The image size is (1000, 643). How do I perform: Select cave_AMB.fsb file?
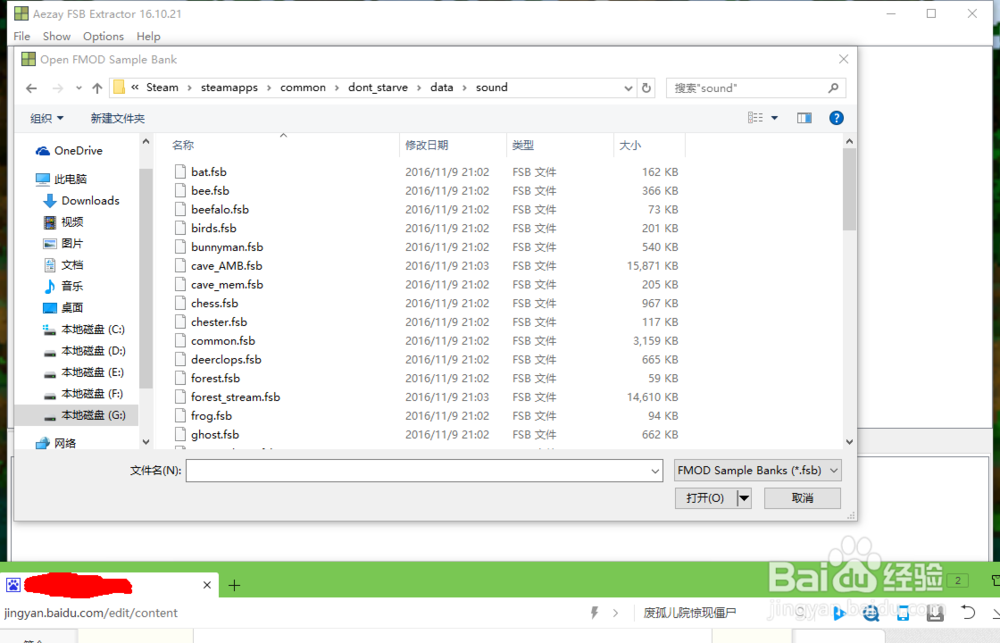[x=226, y=266]
